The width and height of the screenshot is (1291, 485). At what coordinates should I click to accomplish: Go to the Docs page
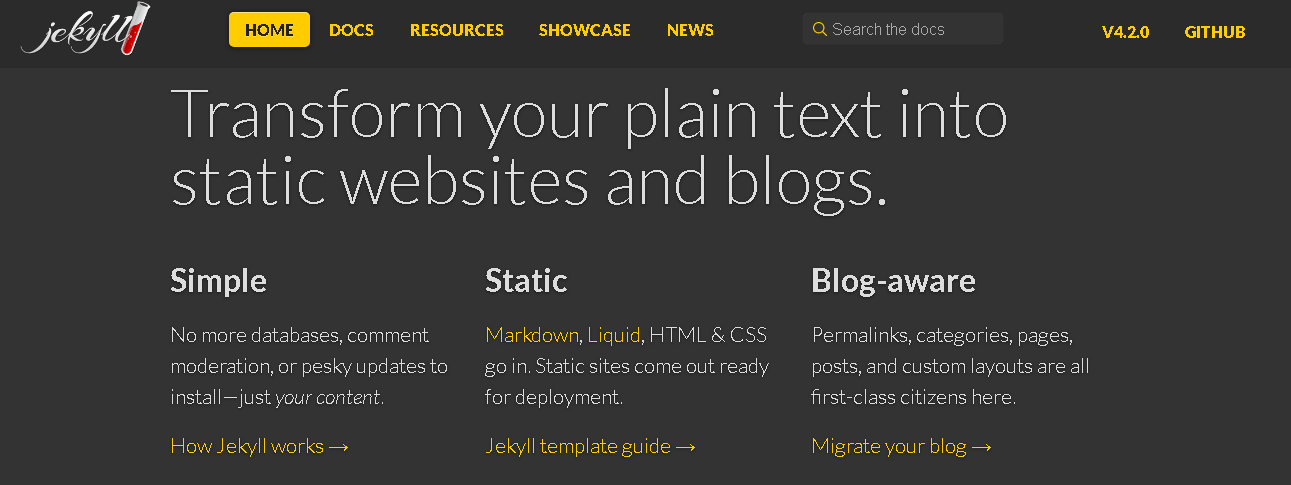[x=351, y=30]
